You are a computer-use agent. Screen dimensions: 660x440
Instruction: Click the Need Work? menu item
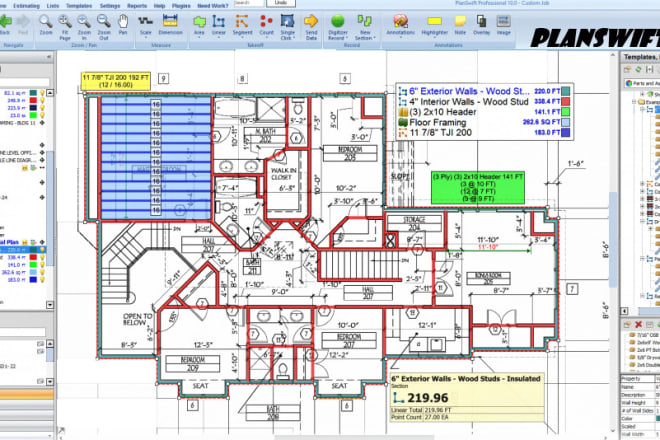click(213, 6)
